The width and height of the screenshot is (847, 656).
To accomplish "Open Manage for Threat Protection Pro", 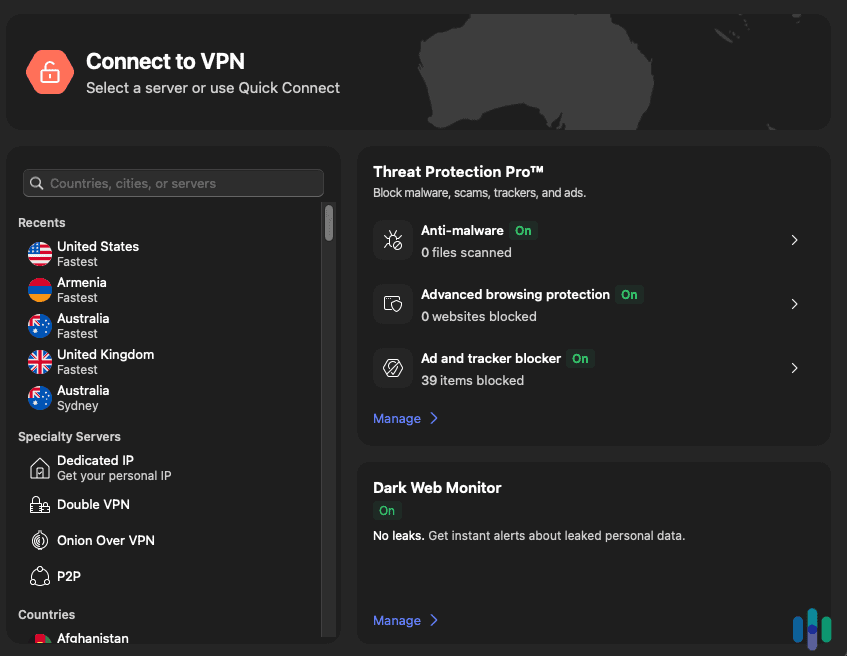I will click(398, 418).
